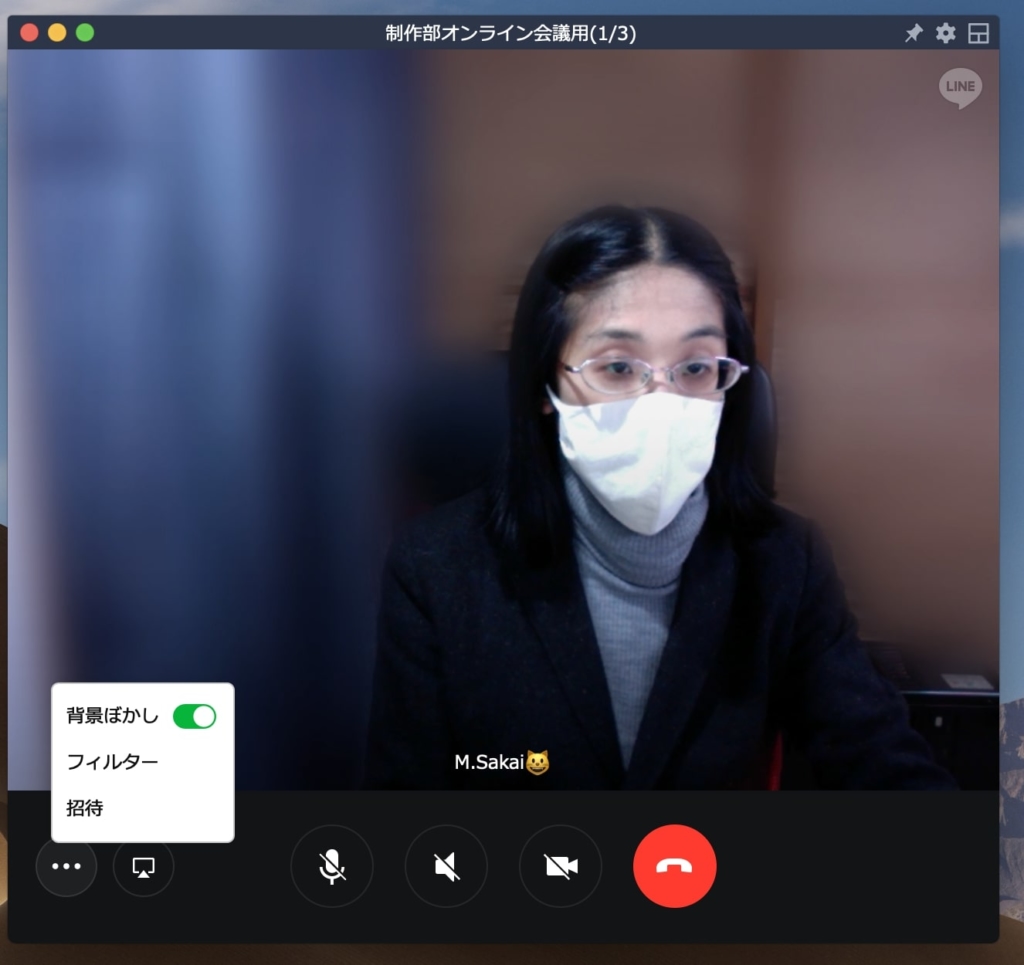The image size is (1024, 965).
Task: Click the window title 制作部オンライン会議用(1/3)
Action: pyautogui.click(x=510, y=33)
